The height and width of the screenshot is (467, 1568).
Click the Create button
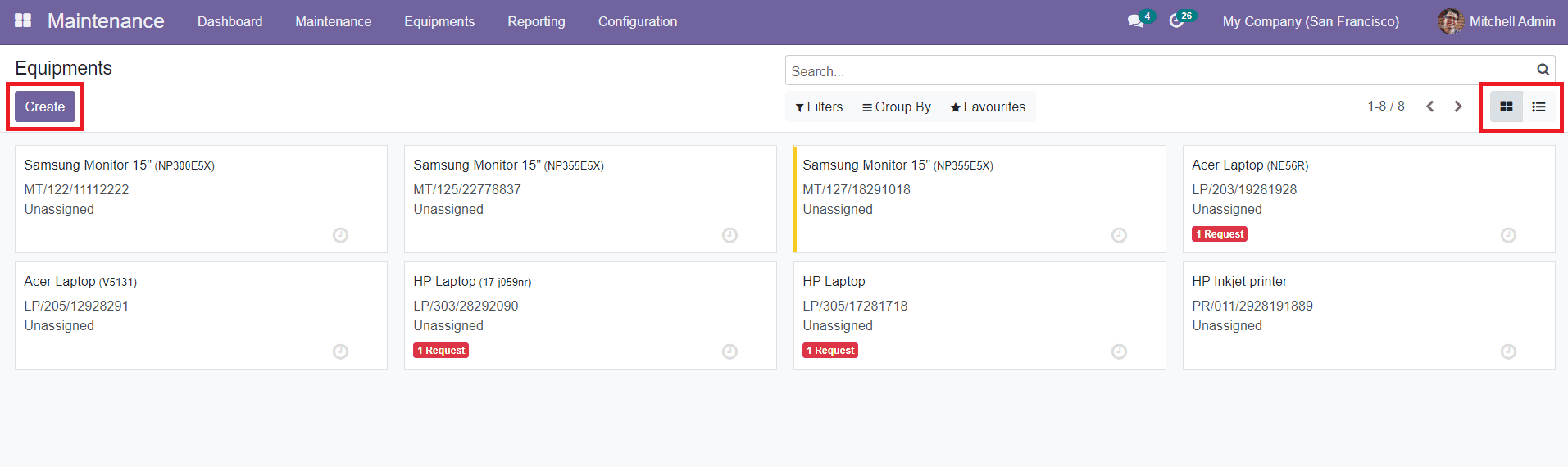click(45, 107)
